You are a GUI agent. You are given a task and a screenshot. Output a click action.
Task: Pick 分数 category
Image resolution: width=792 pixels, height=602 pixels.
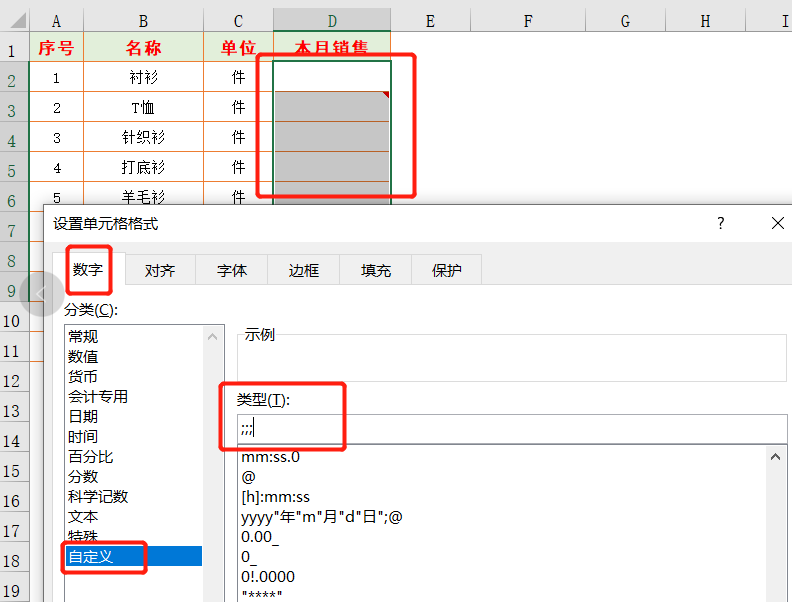pos(134,476)
